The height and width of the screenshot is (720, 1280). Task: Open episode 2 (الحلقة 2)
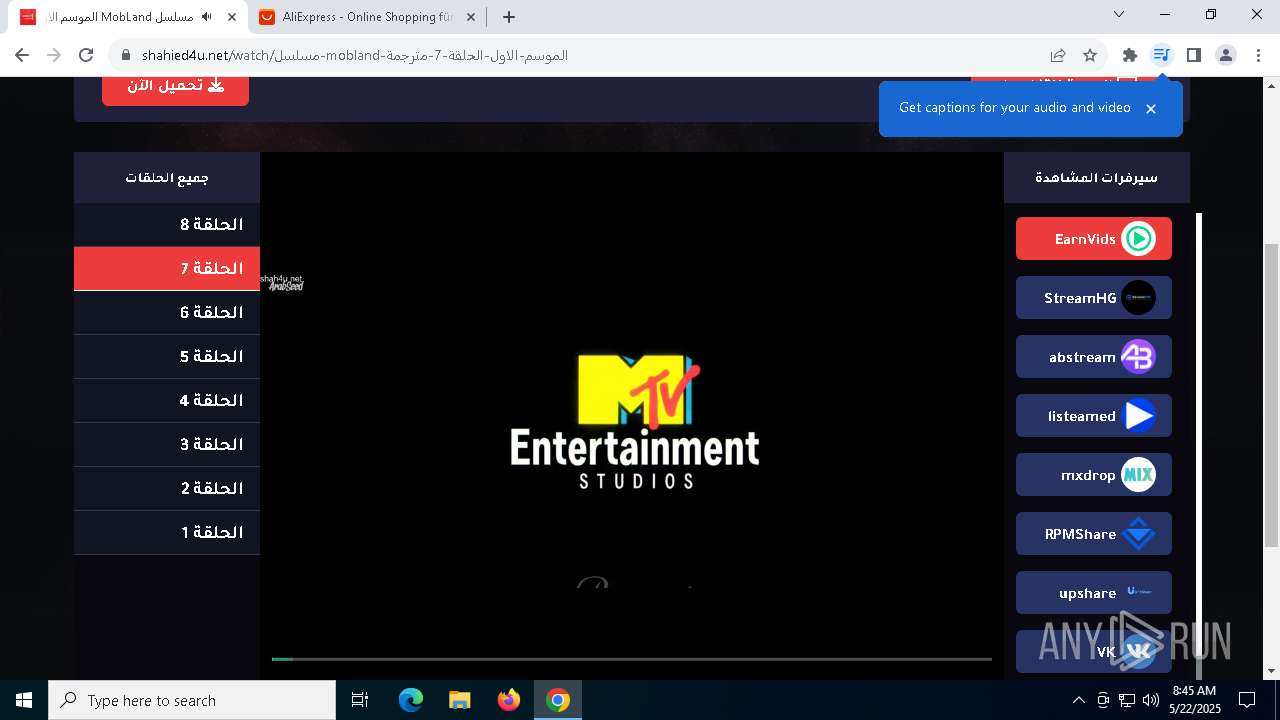167,488
